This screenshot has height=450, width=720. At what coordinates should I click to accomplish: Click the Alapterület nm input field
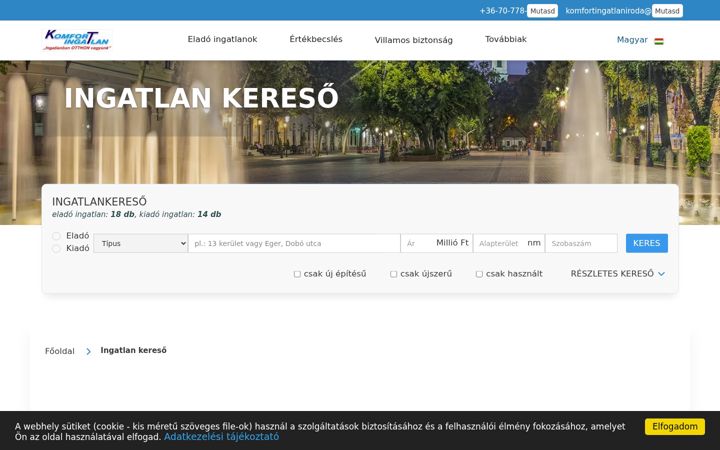[x=509, y=243]
